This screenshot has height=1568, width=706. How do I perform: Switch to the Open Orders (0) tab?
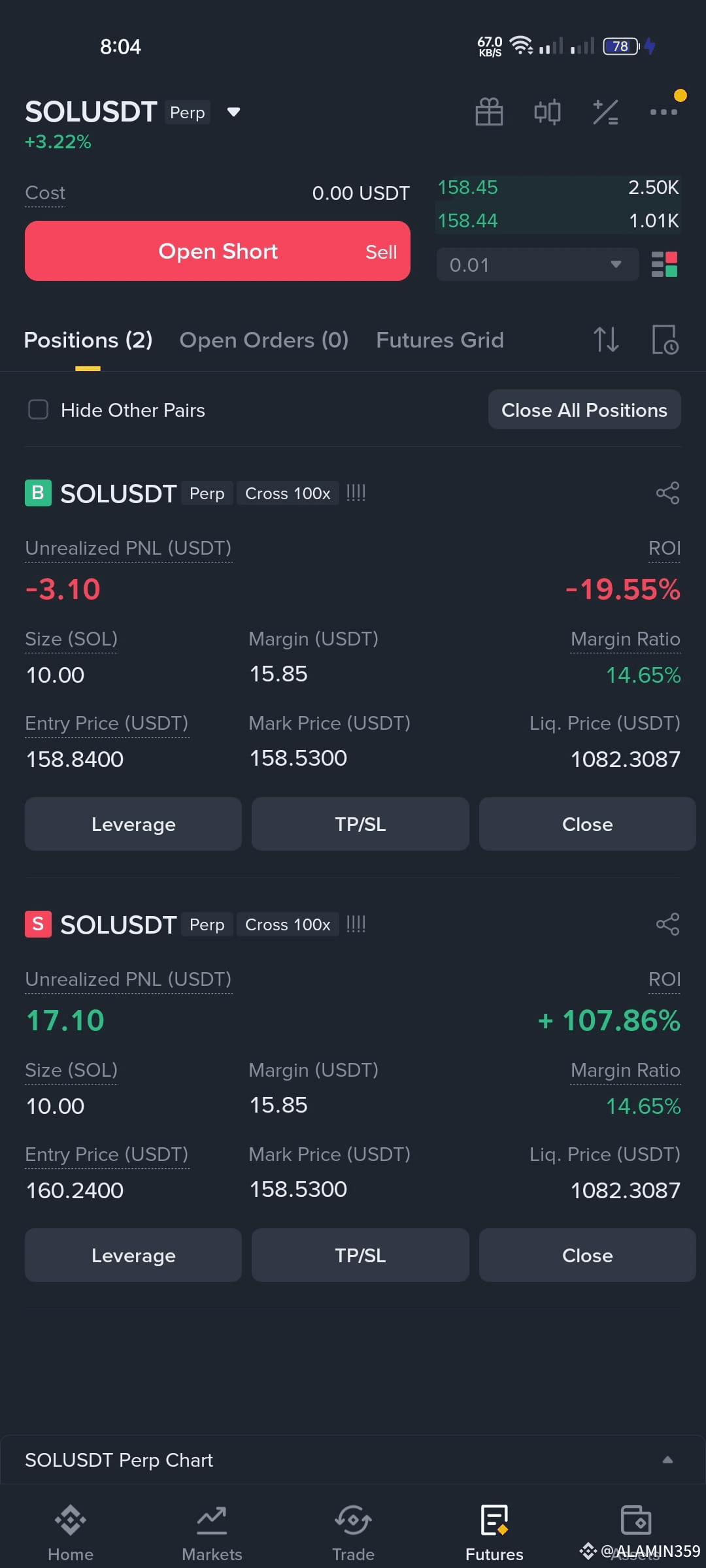click(x=264, y=340)
